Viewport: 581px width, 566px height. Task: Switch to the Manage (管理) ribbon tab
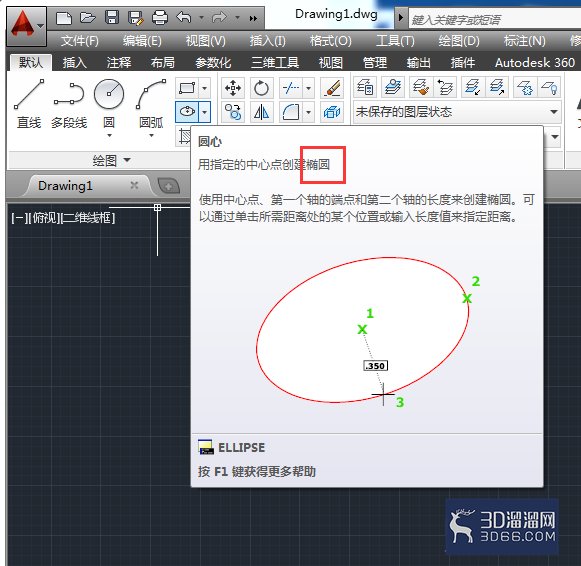click(x=375, y=63)
